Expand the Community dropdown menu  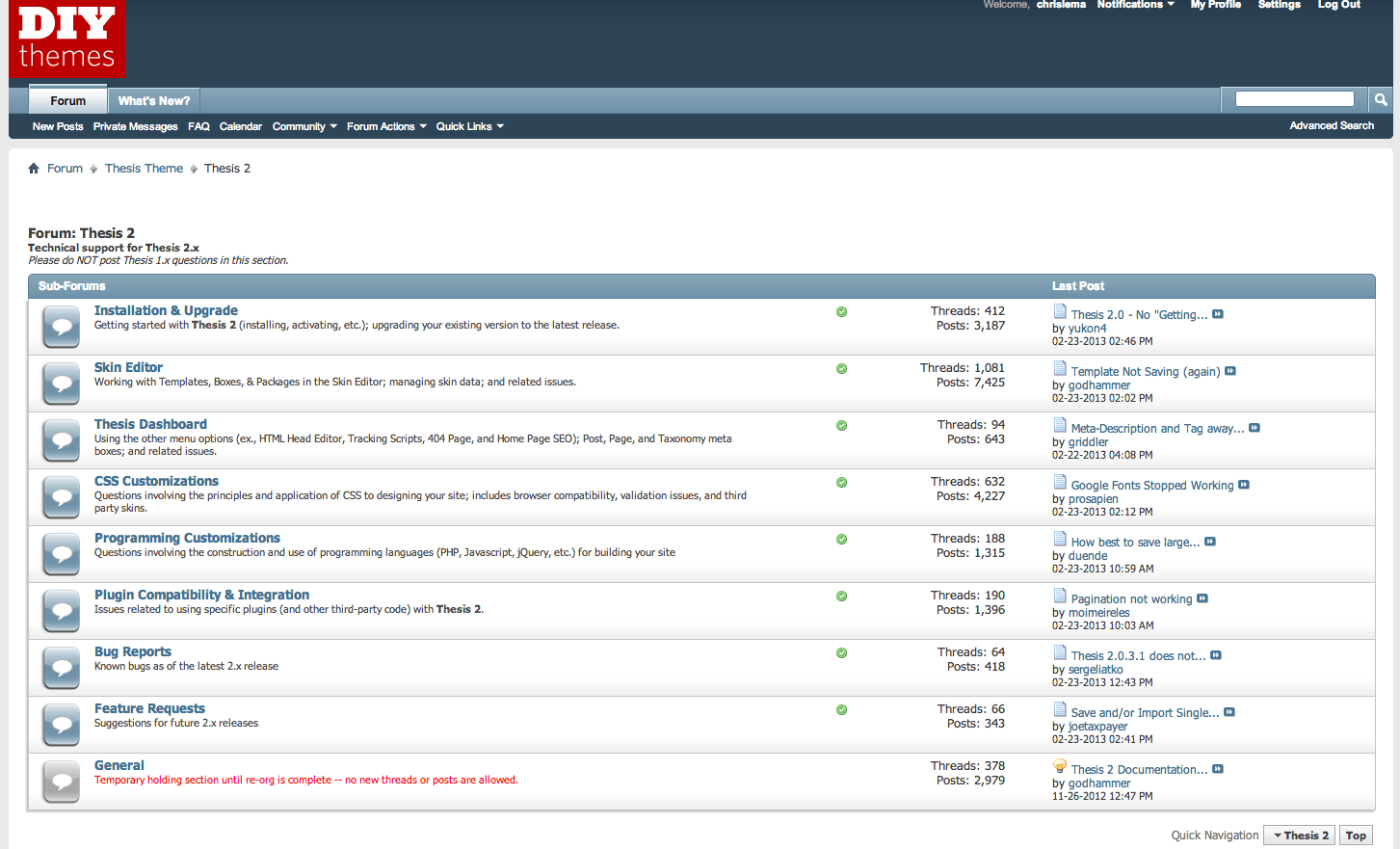(x=304, y=126)
